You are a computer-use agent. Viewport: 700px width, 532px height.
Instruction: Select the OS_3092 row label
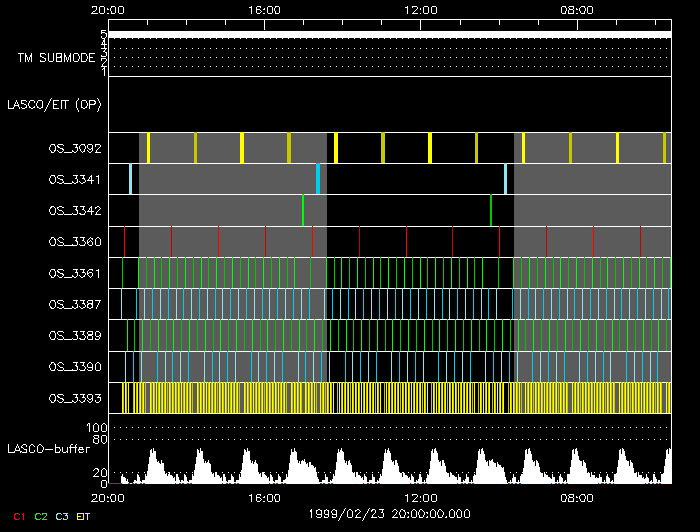click(x=74, y=149)
